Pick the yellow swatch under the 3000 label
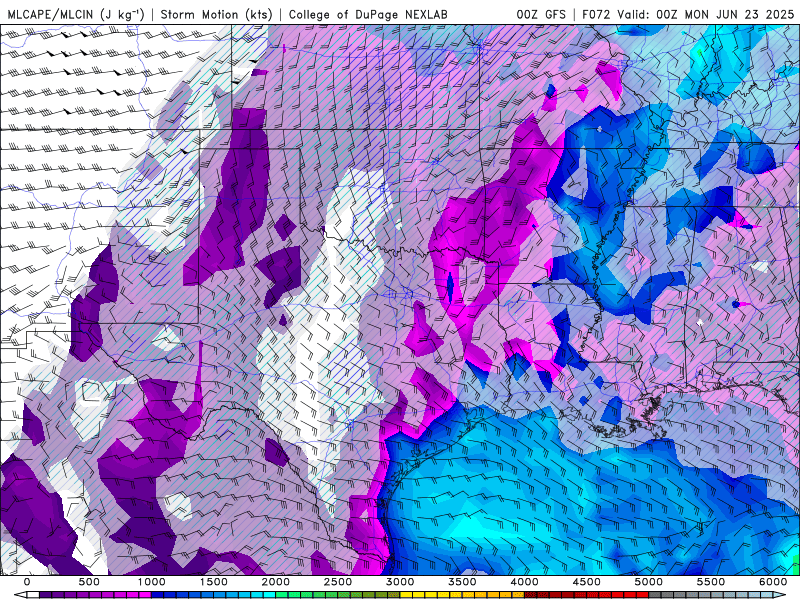800x600 pixels. coord(406,595)
